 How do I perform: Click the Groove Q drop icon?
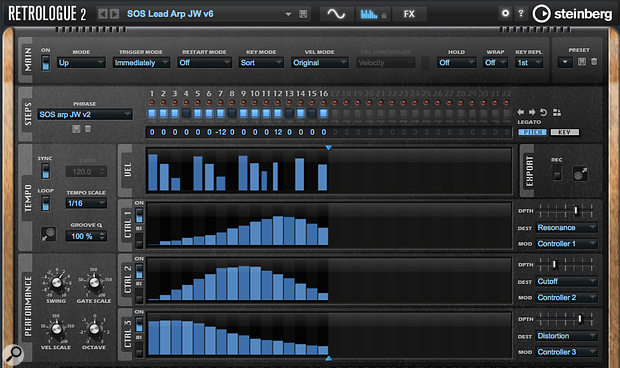[49, 234]
